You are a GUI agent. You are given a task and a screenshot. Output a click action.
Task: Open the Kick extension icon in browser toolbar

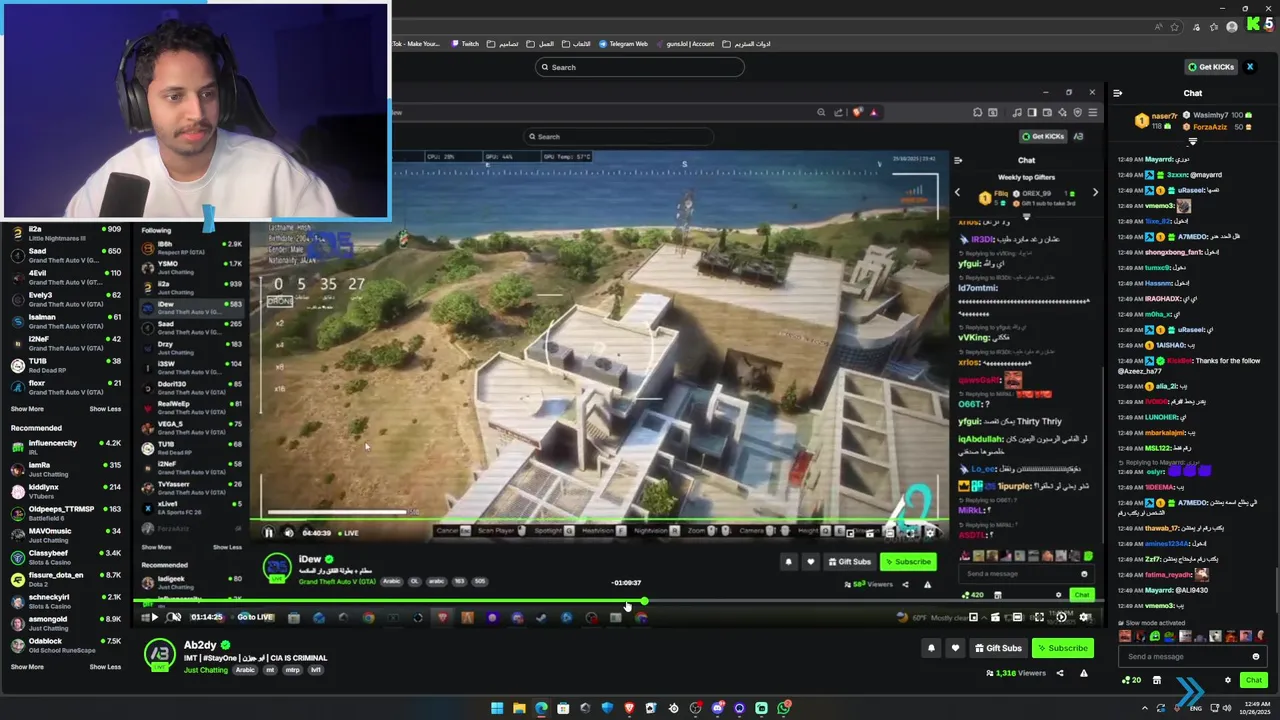[x=1251, y=26]
